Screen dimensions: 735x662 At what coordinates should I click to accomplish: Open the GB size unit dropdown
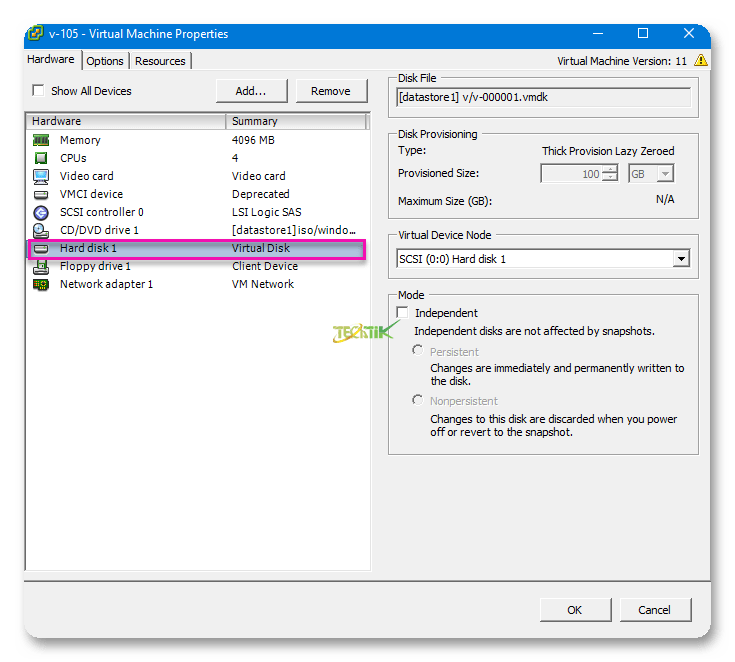pyautogui.click(x=663, y=174)
